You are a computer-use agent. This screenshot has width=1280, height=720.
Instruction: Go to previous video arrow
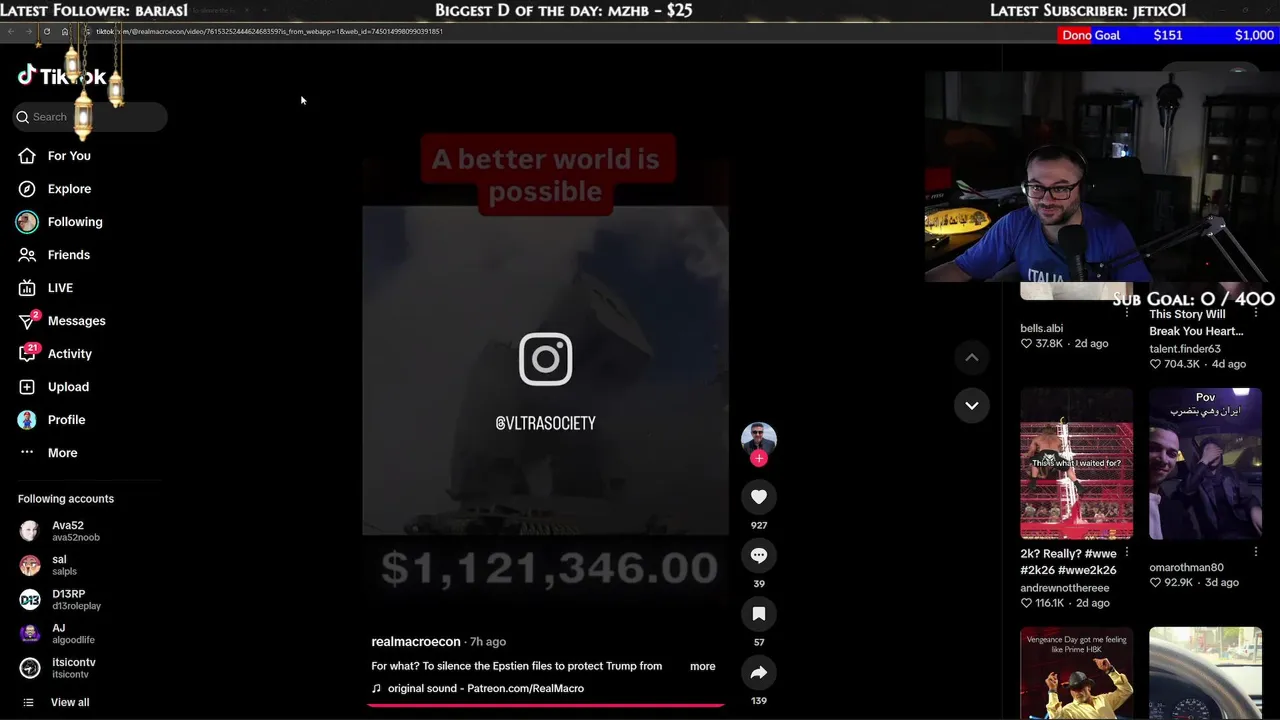[971, 357]
